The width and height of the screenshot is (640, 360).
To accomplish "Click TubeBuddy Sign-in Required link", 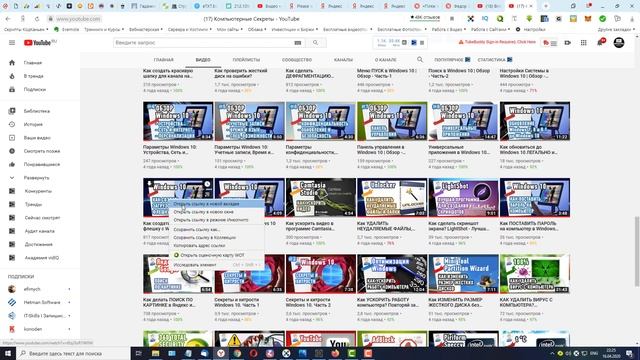I will [x=497, y=42].
